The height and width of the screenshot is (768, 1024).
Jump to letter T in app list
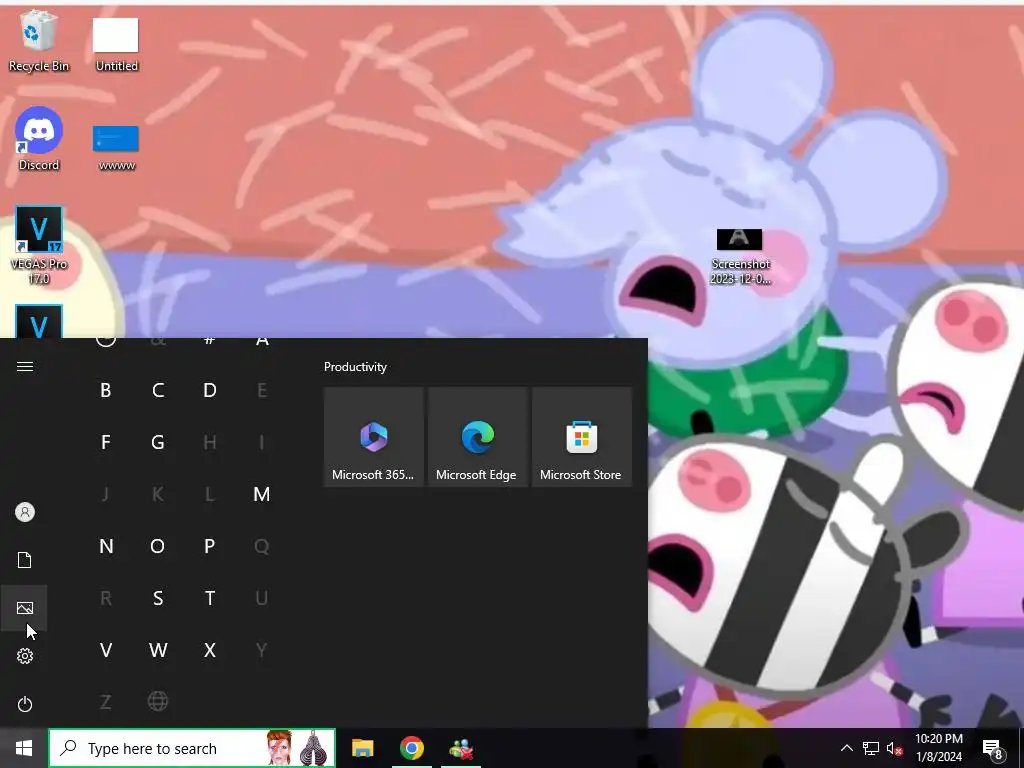[x=210, y=598]
